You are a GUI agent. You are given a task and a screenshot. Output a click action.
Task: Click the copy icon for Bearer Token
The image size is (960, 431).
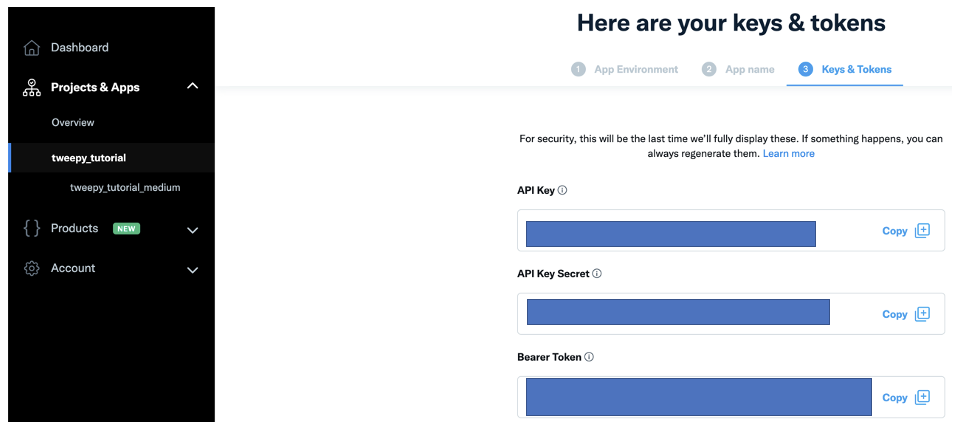[922, 397]
